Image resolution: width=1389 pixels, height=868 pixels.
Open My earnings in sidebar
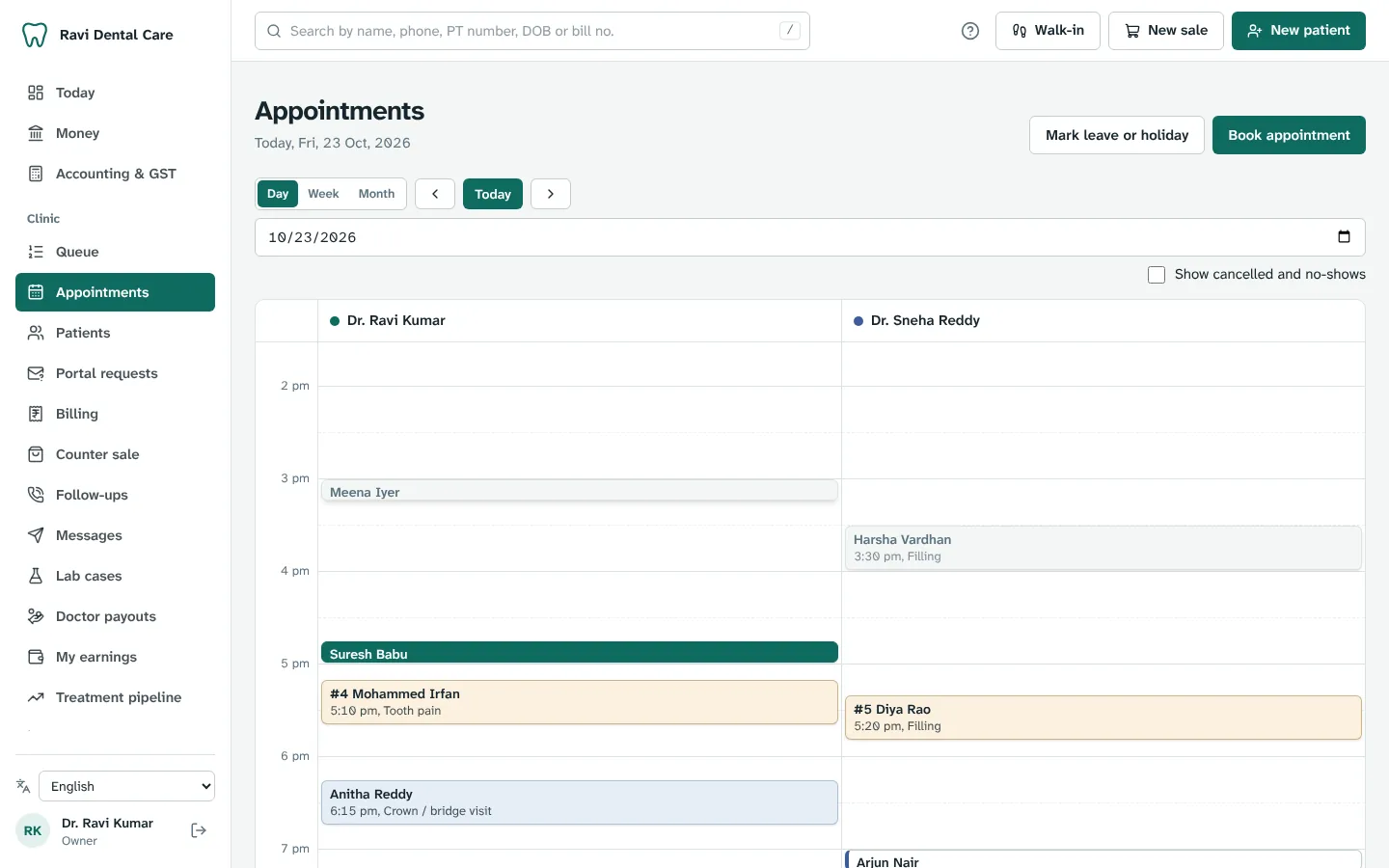[x=115, y=657]
